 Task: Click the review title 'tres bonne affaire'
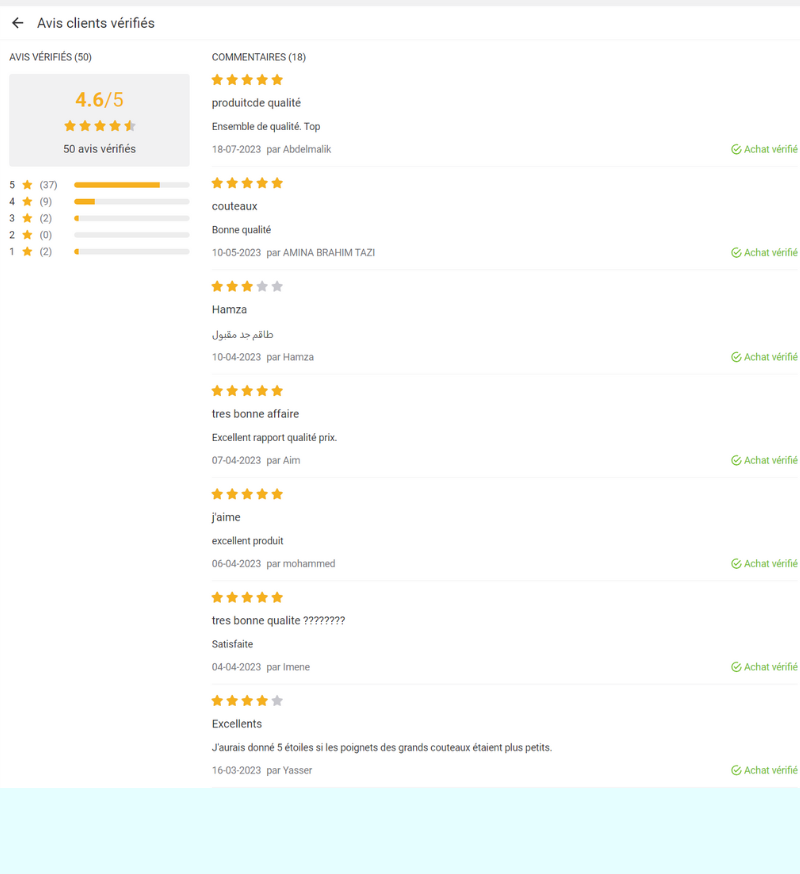click(x=255, y=414)
